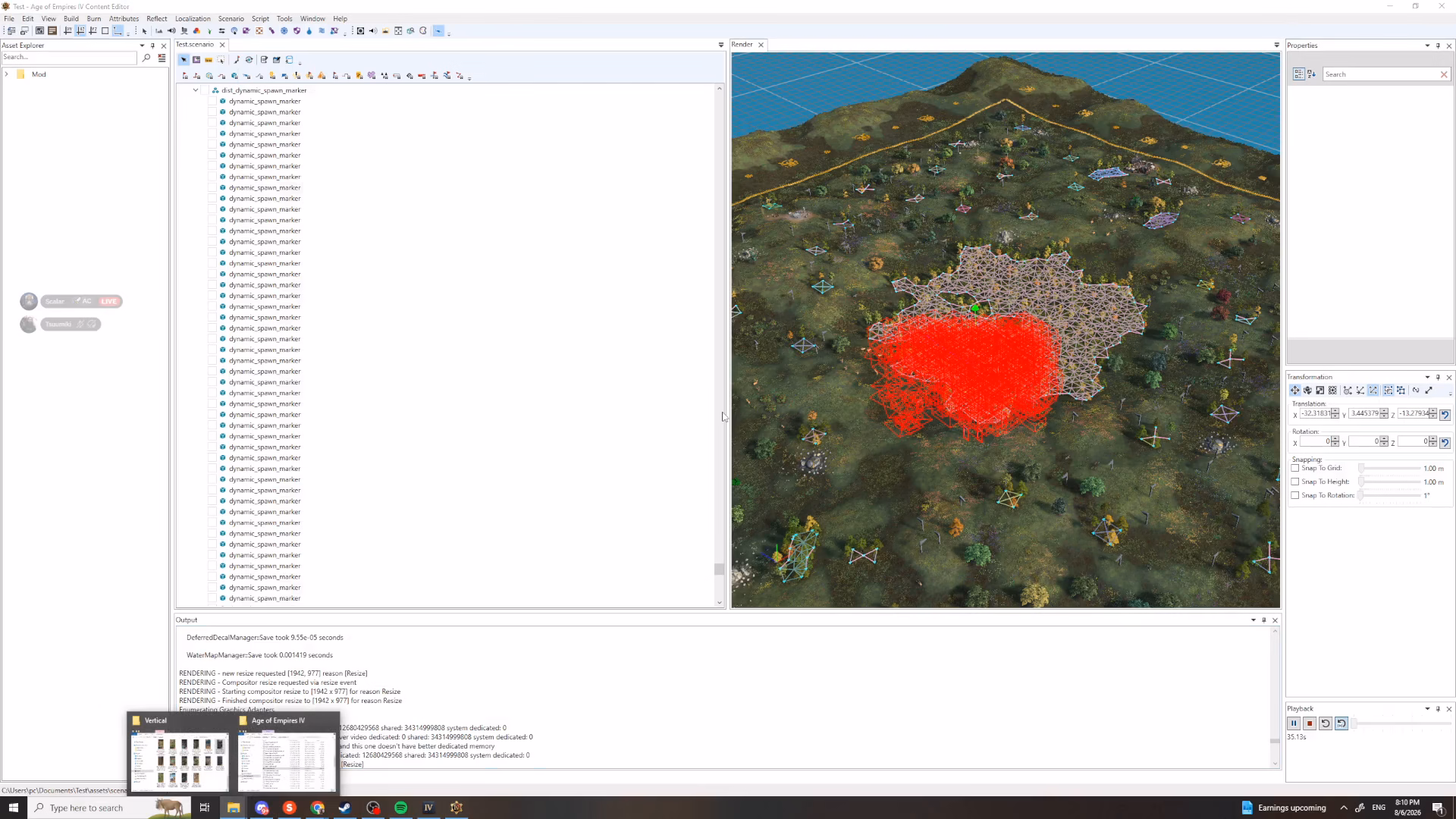Reset Translation values with undo arrow
Viewport: 1456px width, 819px height.
pyautogui.click(x=1445, y=415)
